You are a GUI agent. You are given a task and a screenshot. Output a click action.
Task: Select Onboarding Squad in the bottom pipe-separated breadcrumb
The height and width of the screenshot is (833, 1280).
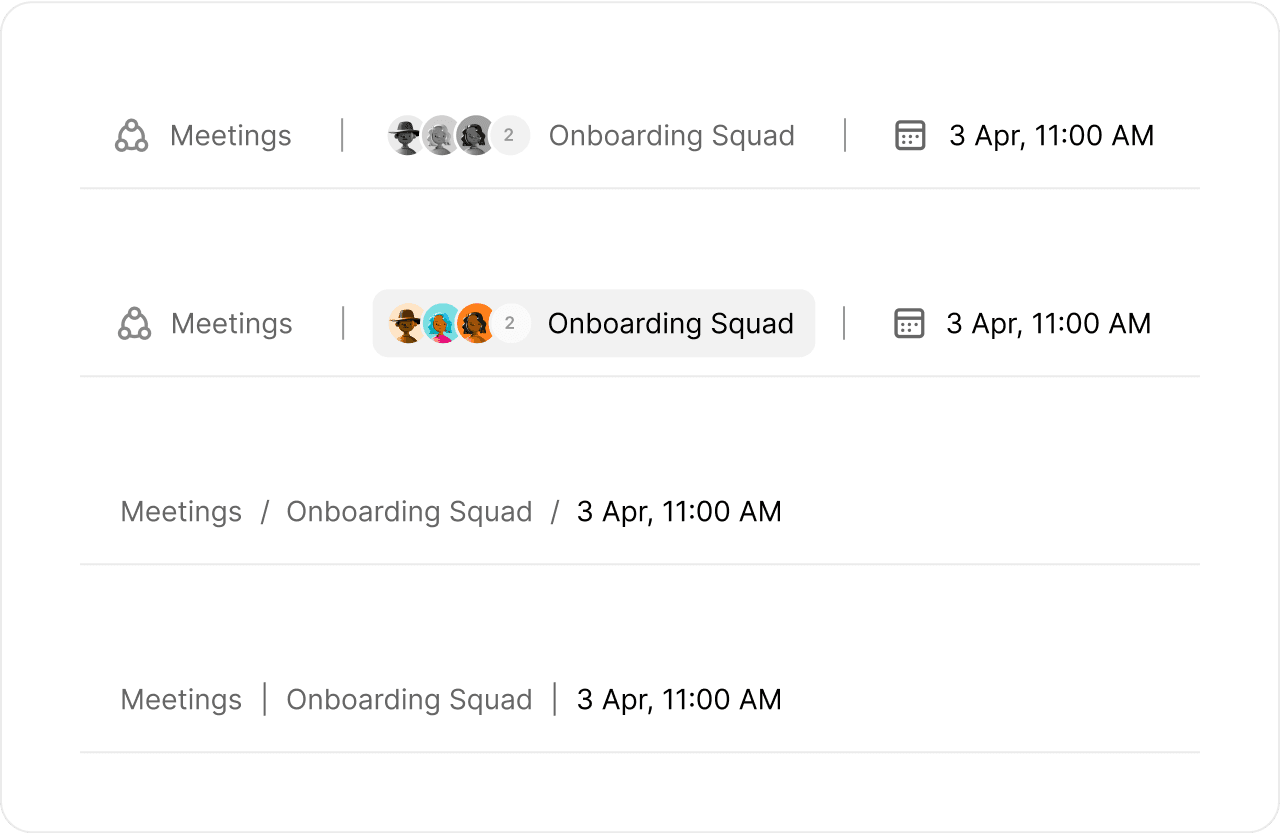pyautogui.click(x=409, y=700)
